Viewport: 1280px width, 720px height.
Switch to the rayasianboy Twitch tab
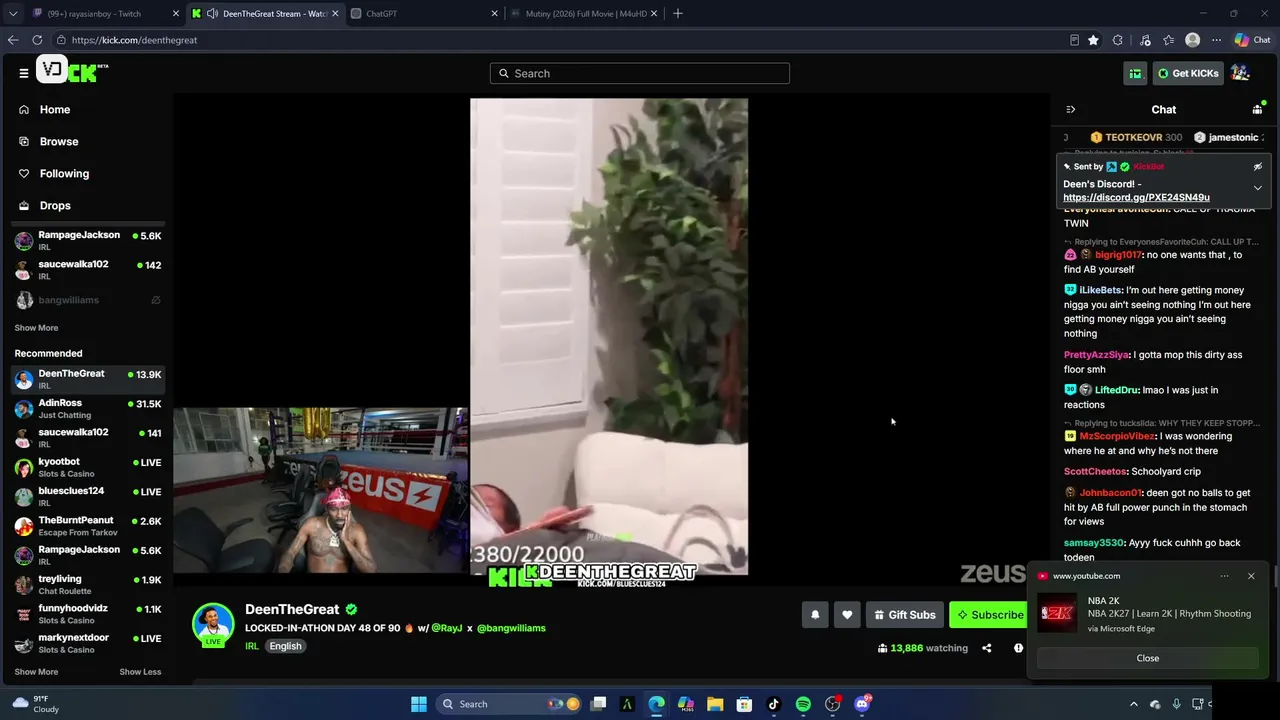click(105, 14)
